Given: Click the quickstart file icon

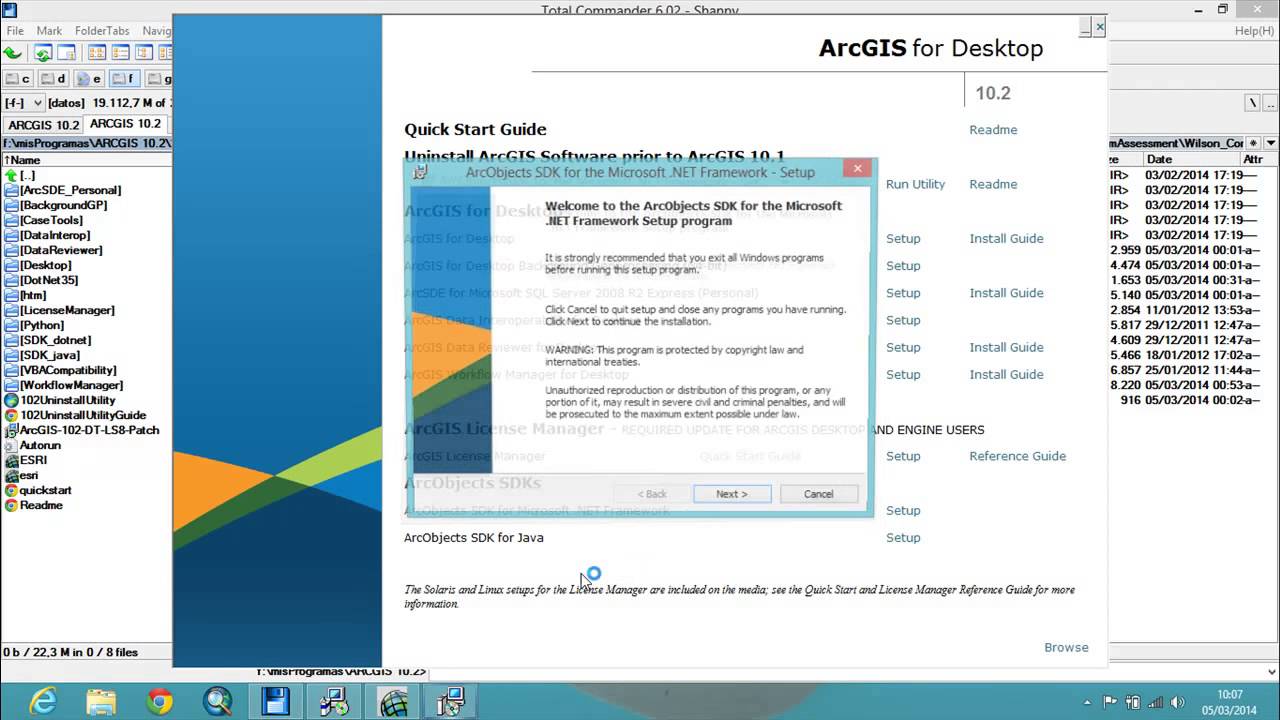Looking at the screenshot, I should click(x=11, y=490).
